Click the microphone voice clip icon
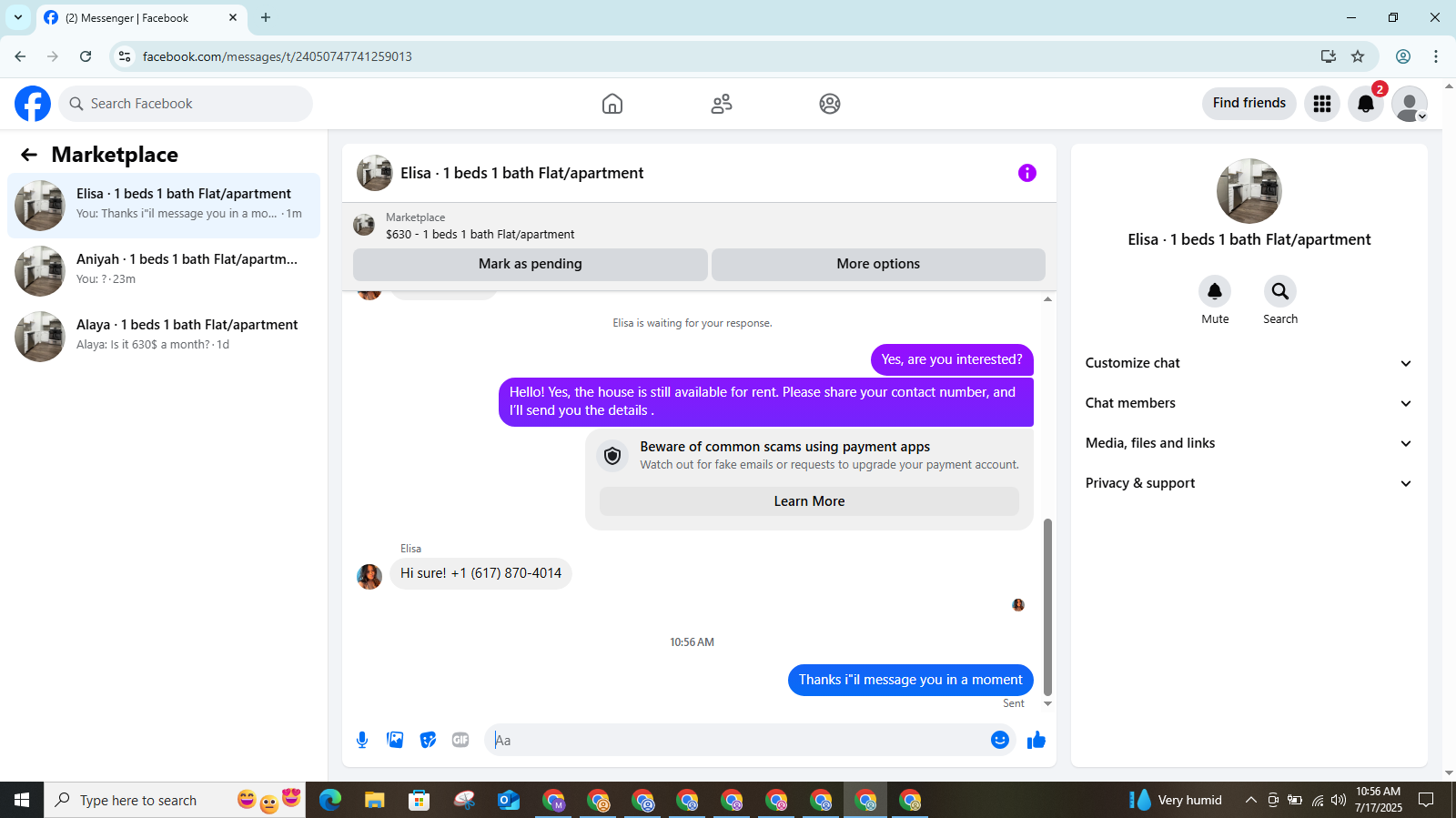The height and width of the screenshot is (818, 1456). pos(362,740)
